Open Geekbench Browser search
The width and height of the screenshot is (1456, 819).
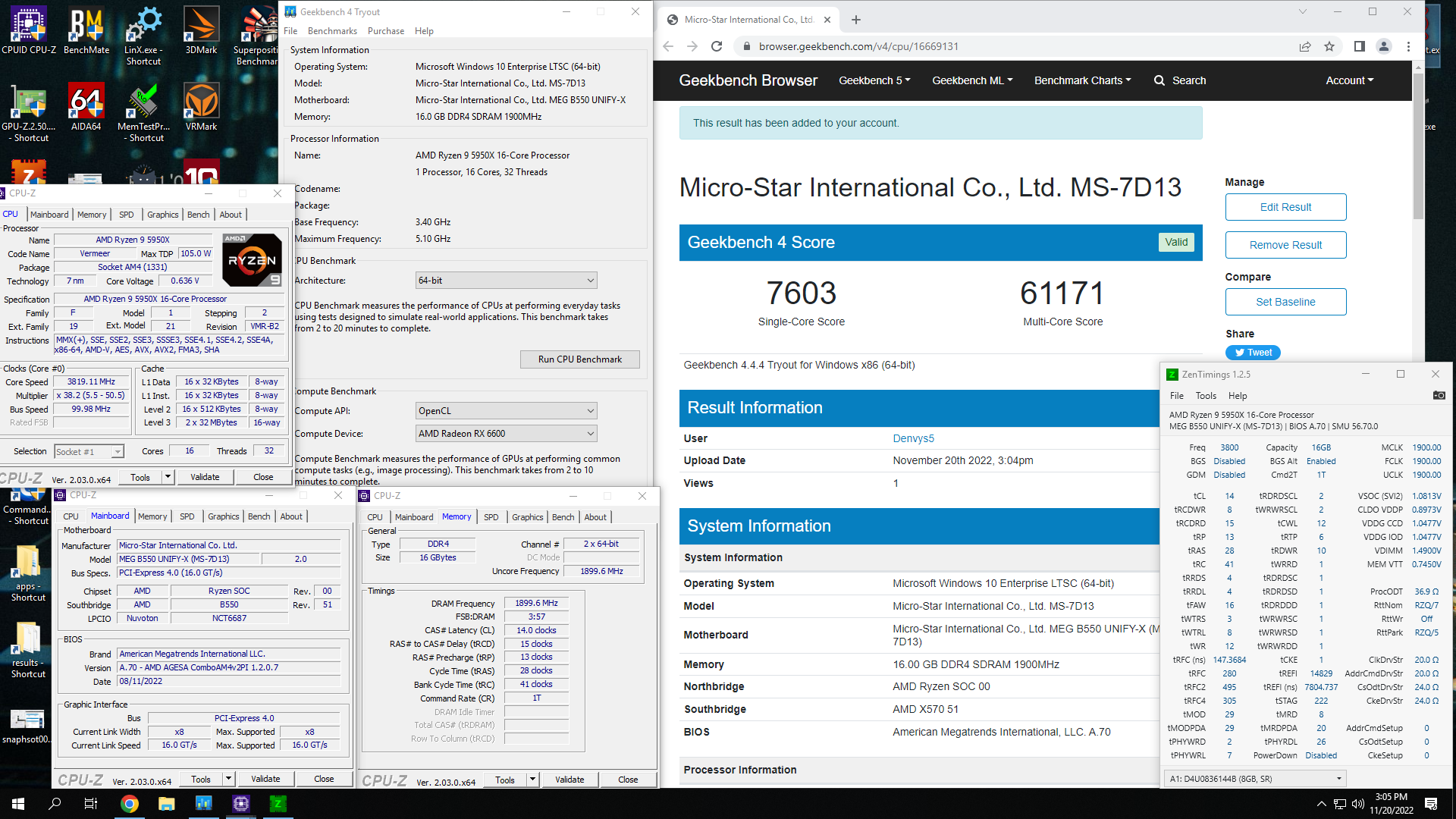[x=1180, y=80]
